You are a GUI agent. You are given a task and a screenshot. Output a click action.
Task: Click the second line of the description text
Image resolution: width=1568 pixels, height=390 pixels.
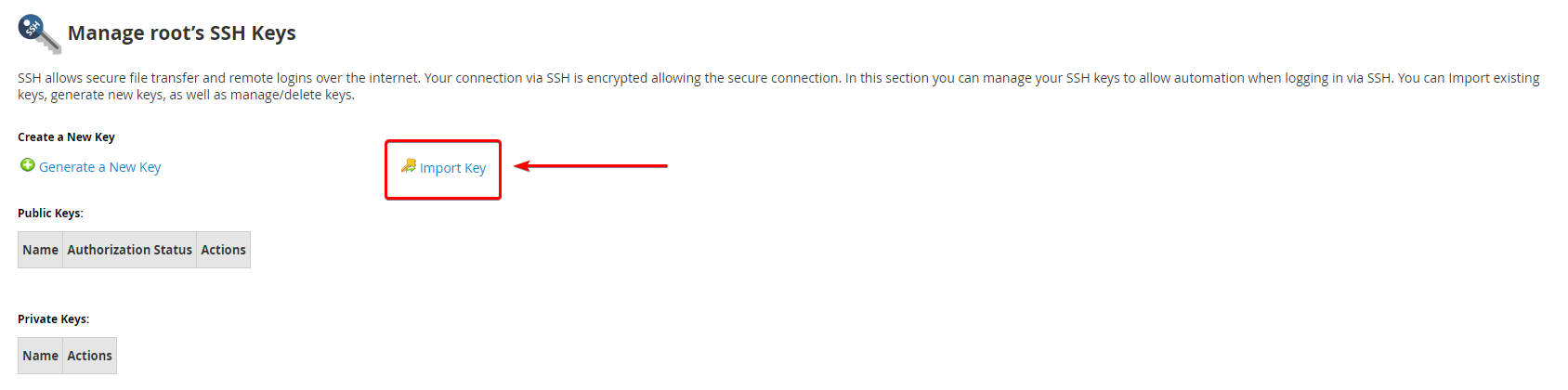[x=186, y=95]
